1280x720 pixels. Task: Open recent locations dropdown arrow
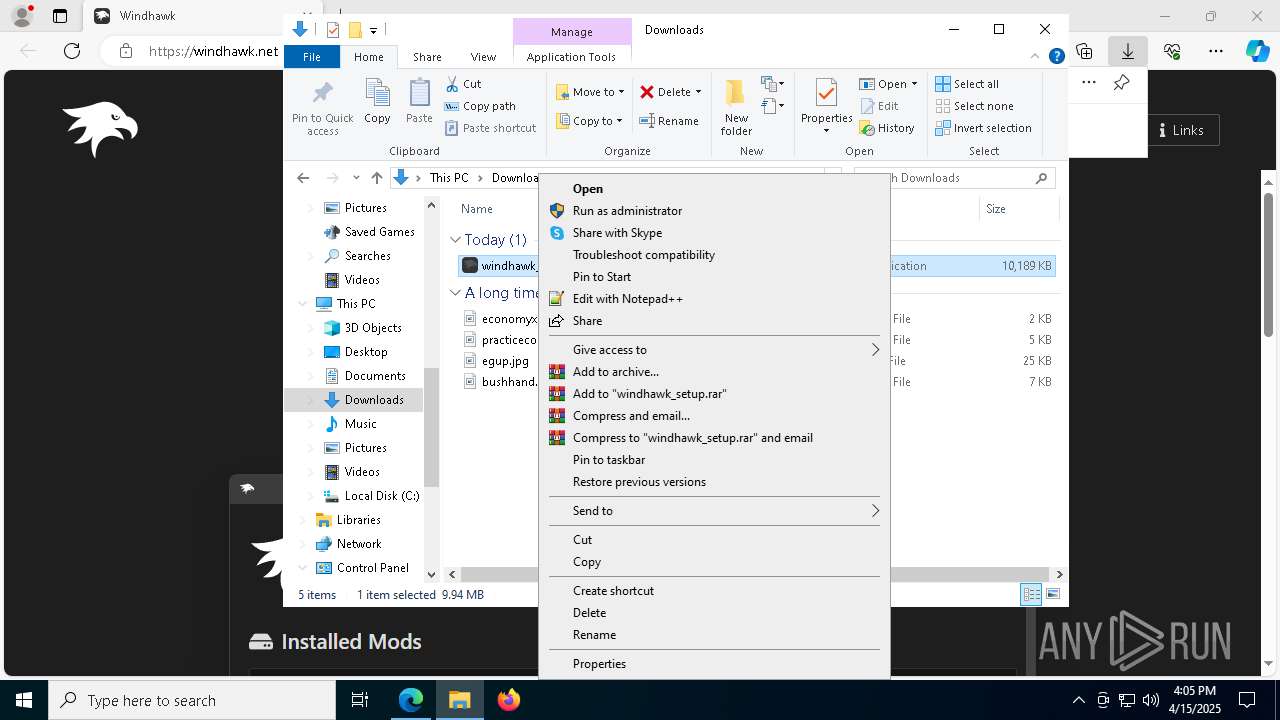coord(356,178)
